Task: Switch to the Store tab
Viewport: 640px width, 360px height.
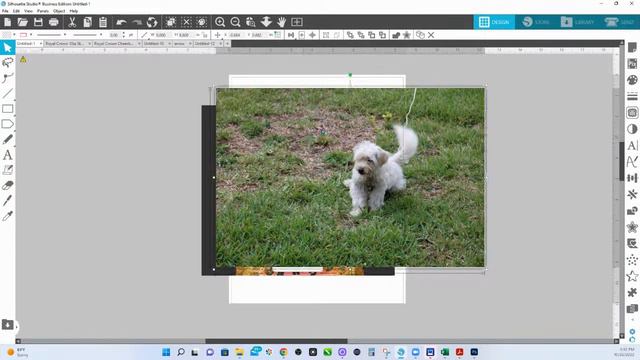Action: pos(536,22)
